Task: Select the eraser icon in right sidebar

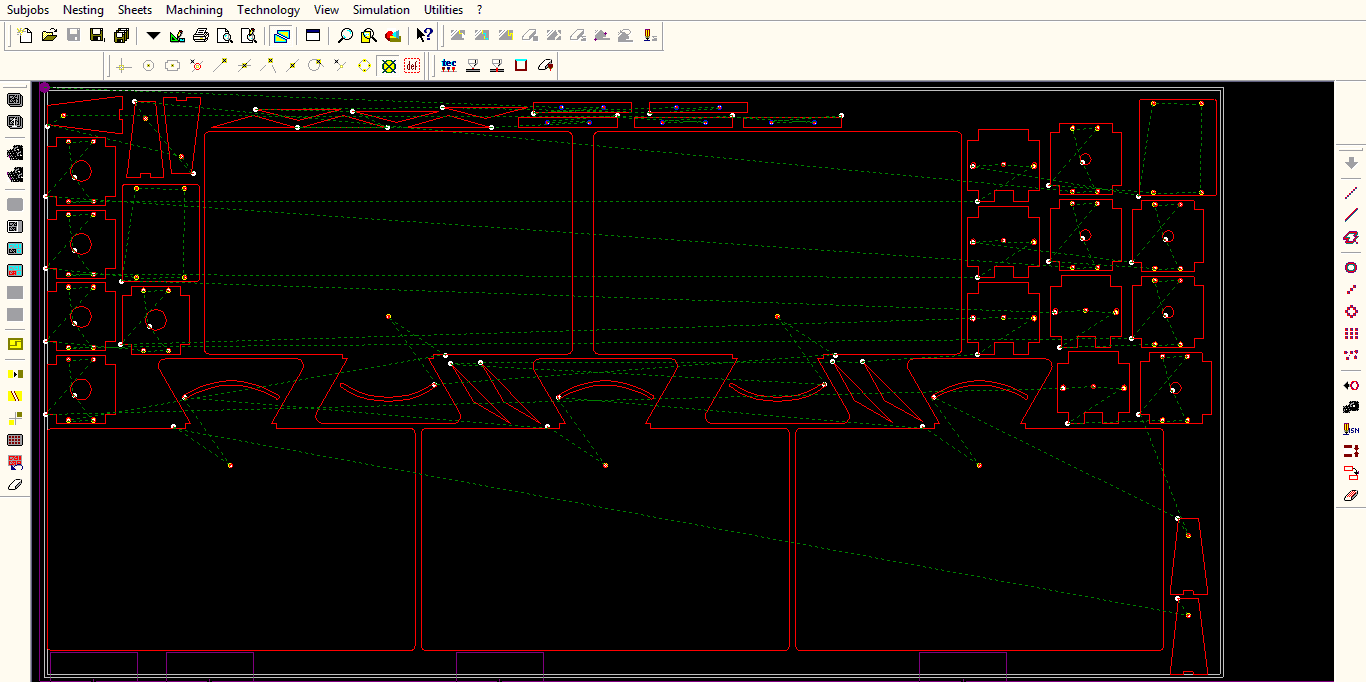Action: point(1351,495)
